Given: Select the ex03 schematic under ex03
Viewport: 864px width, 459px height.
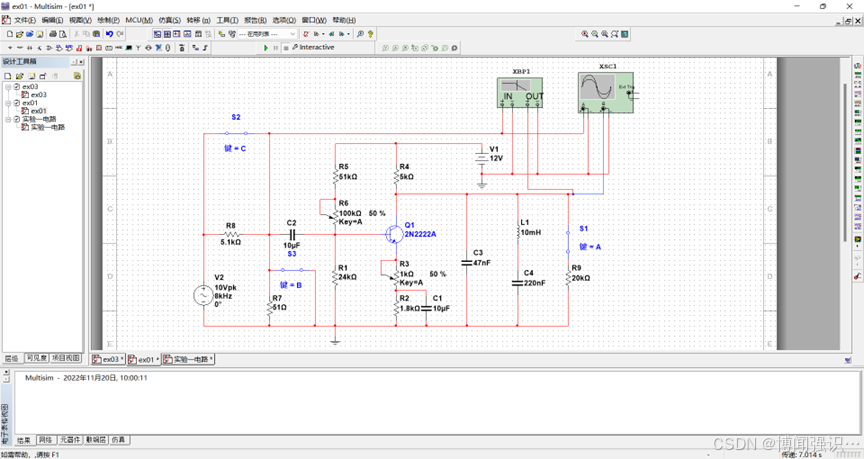Looking at the screenshot, I should (35, 95).
